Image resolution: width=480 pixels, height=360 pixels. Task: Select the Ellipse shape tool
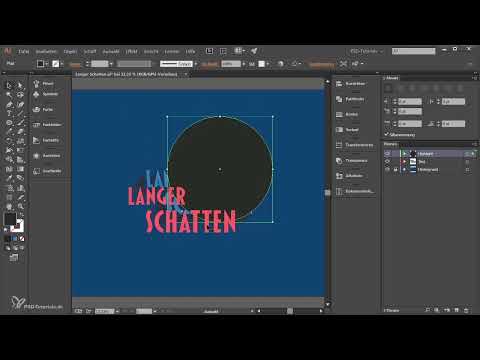[x=9, y=123]
